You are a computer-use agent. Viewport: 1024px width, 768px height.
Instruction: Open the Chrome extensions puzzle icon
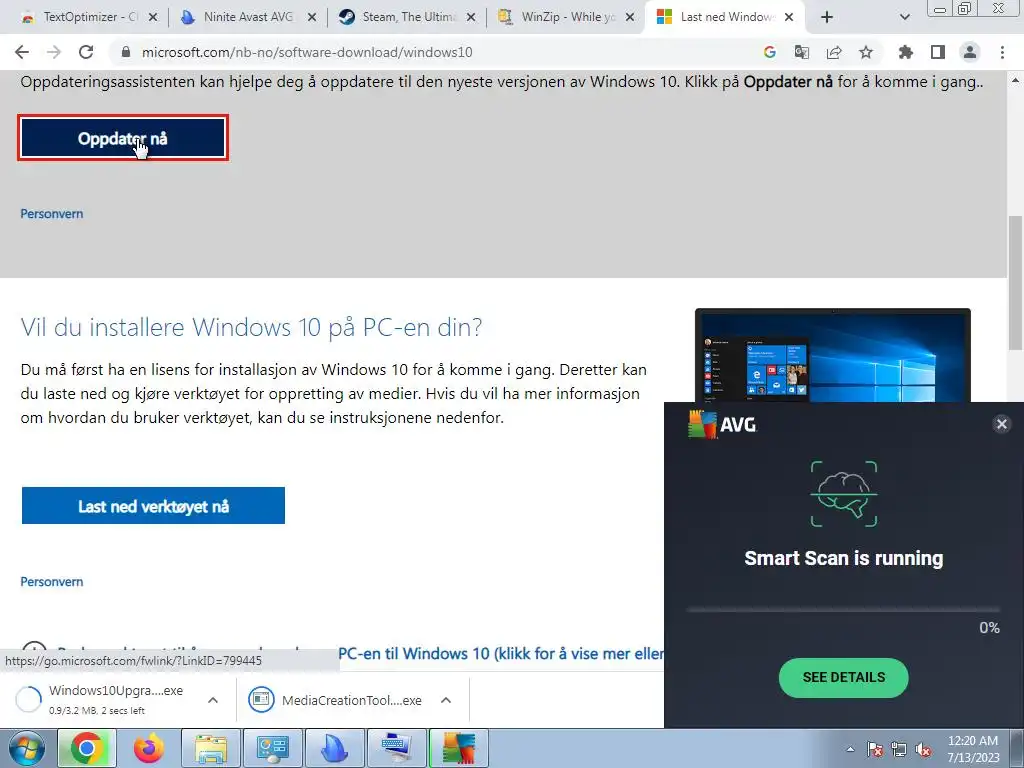[906, 52]
